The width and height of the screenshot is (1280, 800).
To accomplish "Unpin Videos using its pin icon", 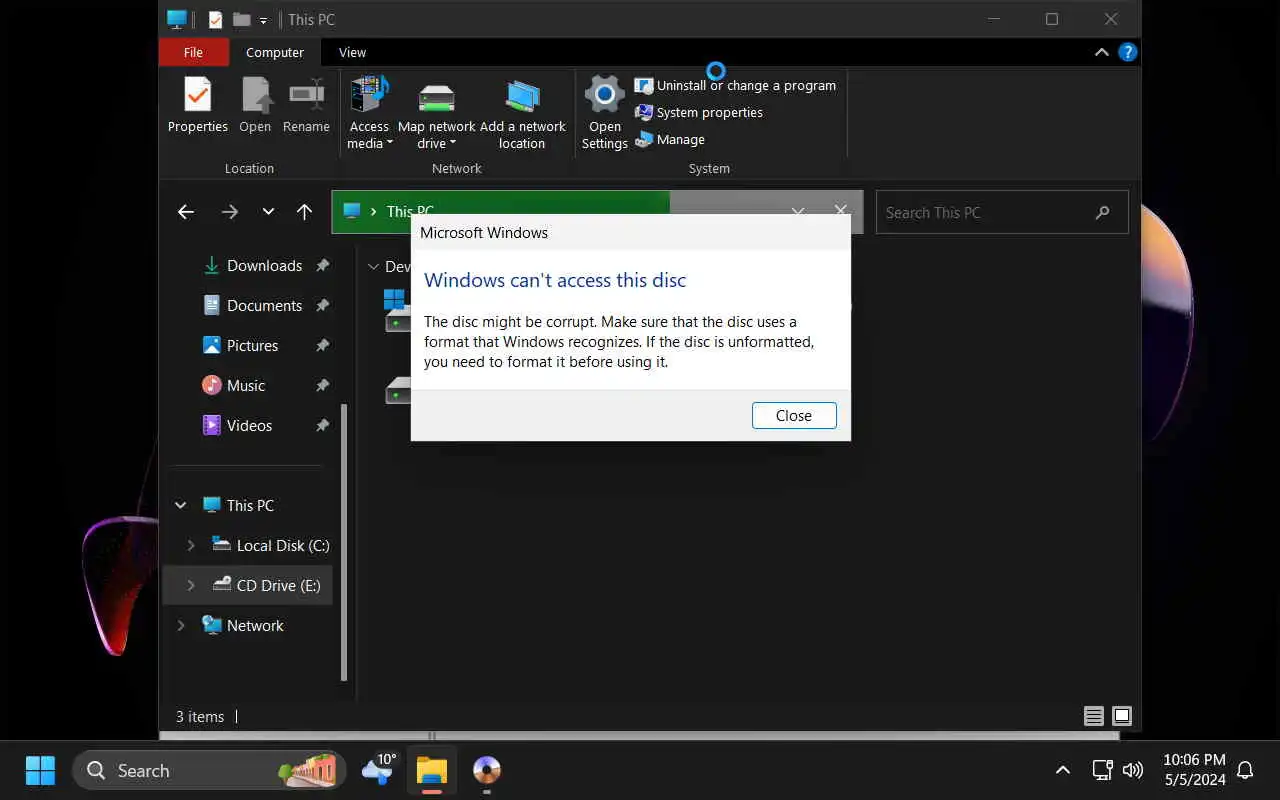I will point(322,425).
